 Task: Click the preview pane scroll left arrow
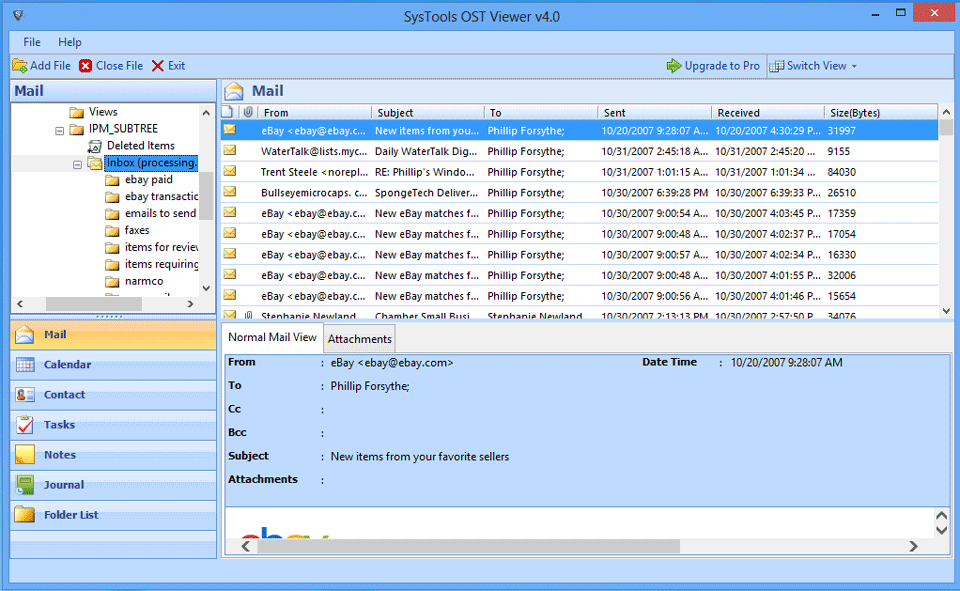click(x=246, y=546)
